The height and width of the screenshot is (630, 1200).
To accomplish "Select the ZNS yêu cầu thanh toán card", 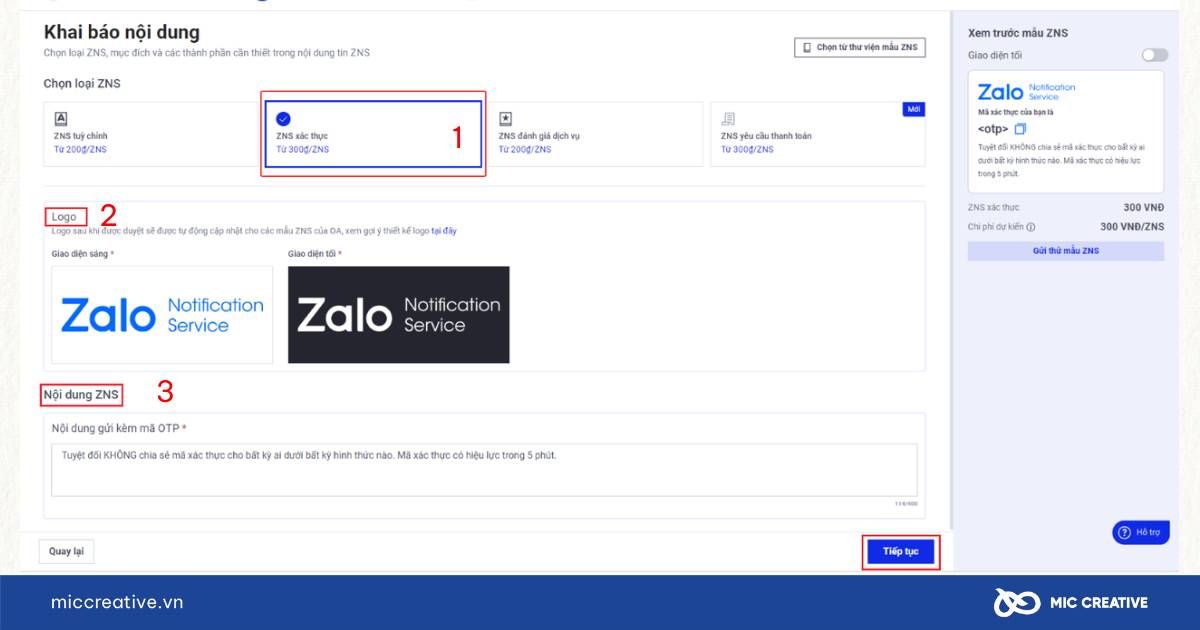I will point(818,133).
